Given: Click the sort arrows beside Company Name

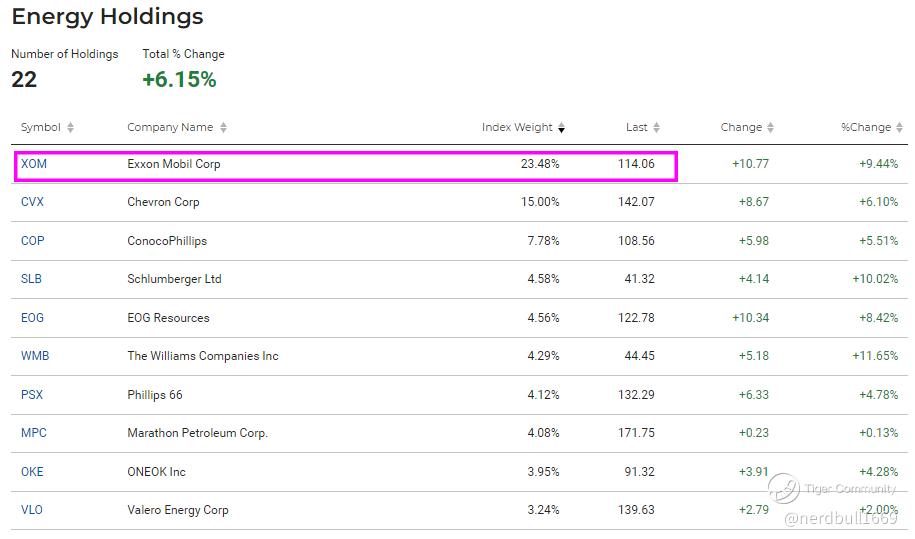Looking at the screenshot, I should point(223,128).
